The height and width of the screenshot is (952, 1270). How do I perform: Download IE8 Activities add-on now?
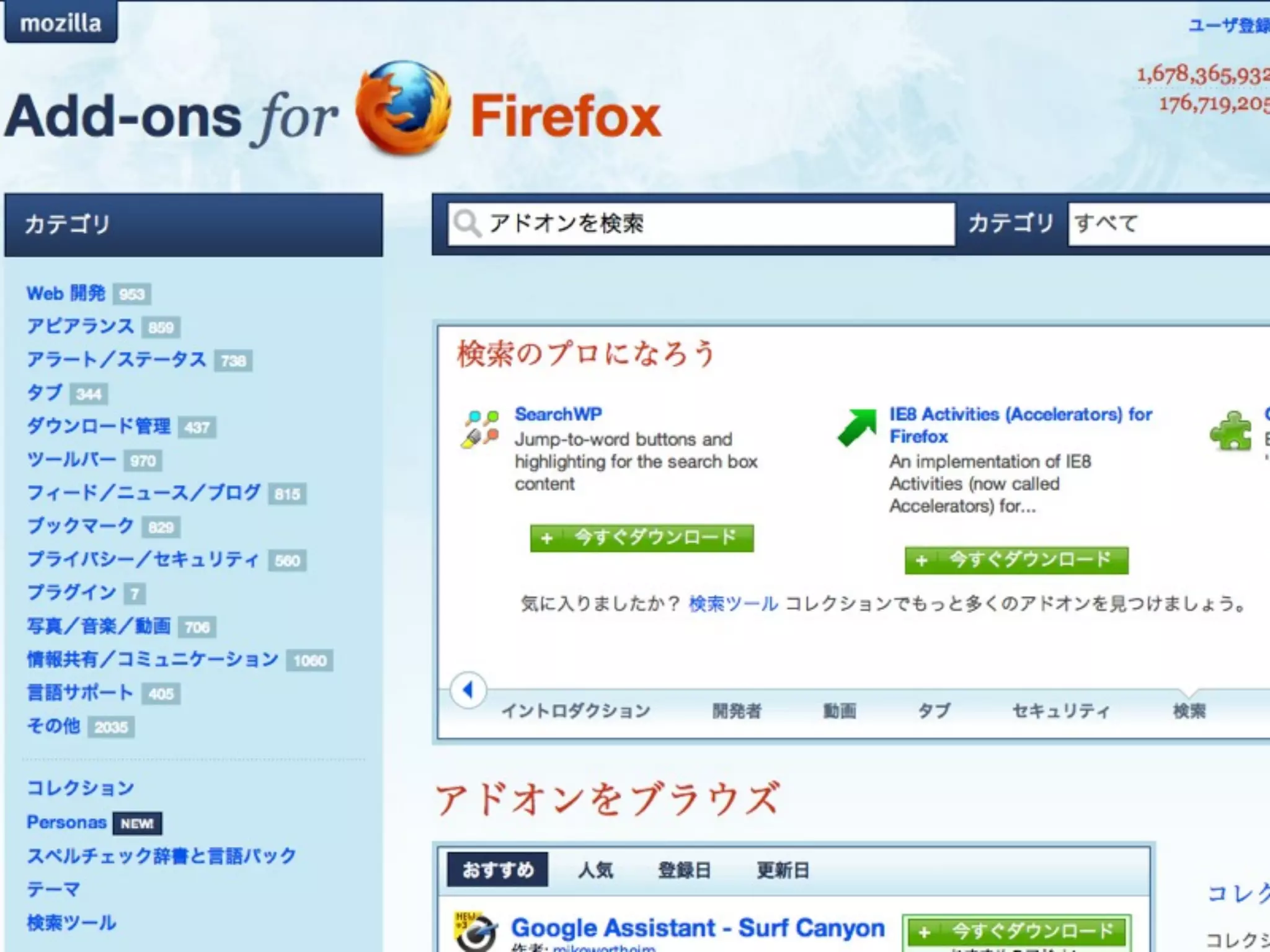1016,560
